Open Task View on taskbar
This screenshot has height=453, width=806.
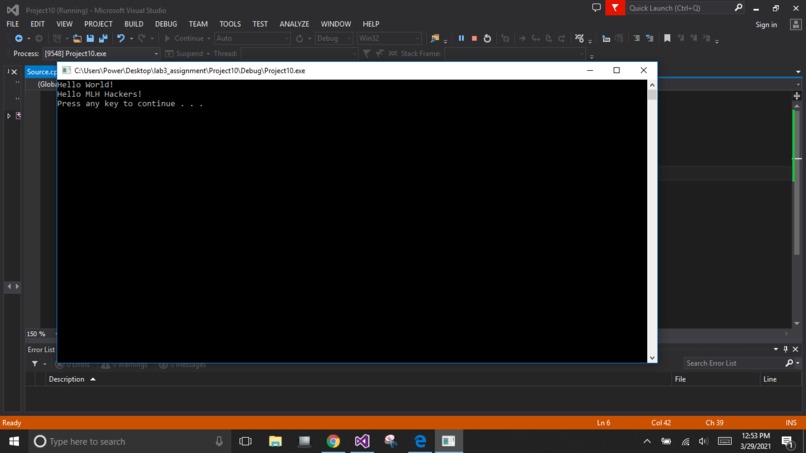[x=245, y=441]
